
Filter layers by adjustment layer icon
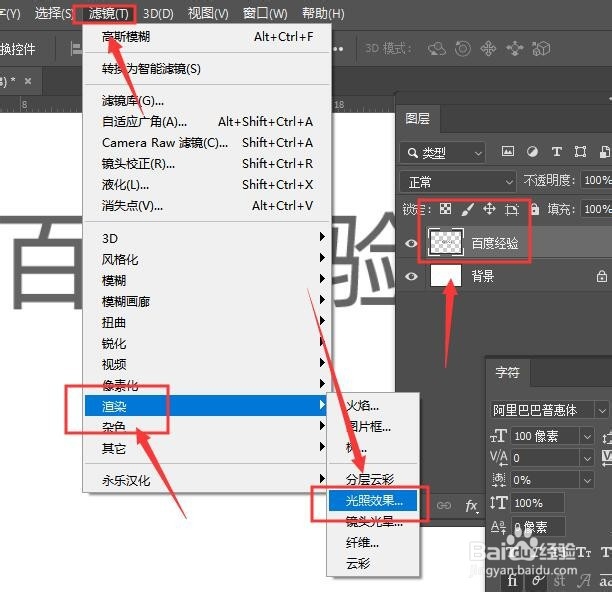[x=532, y=151]
